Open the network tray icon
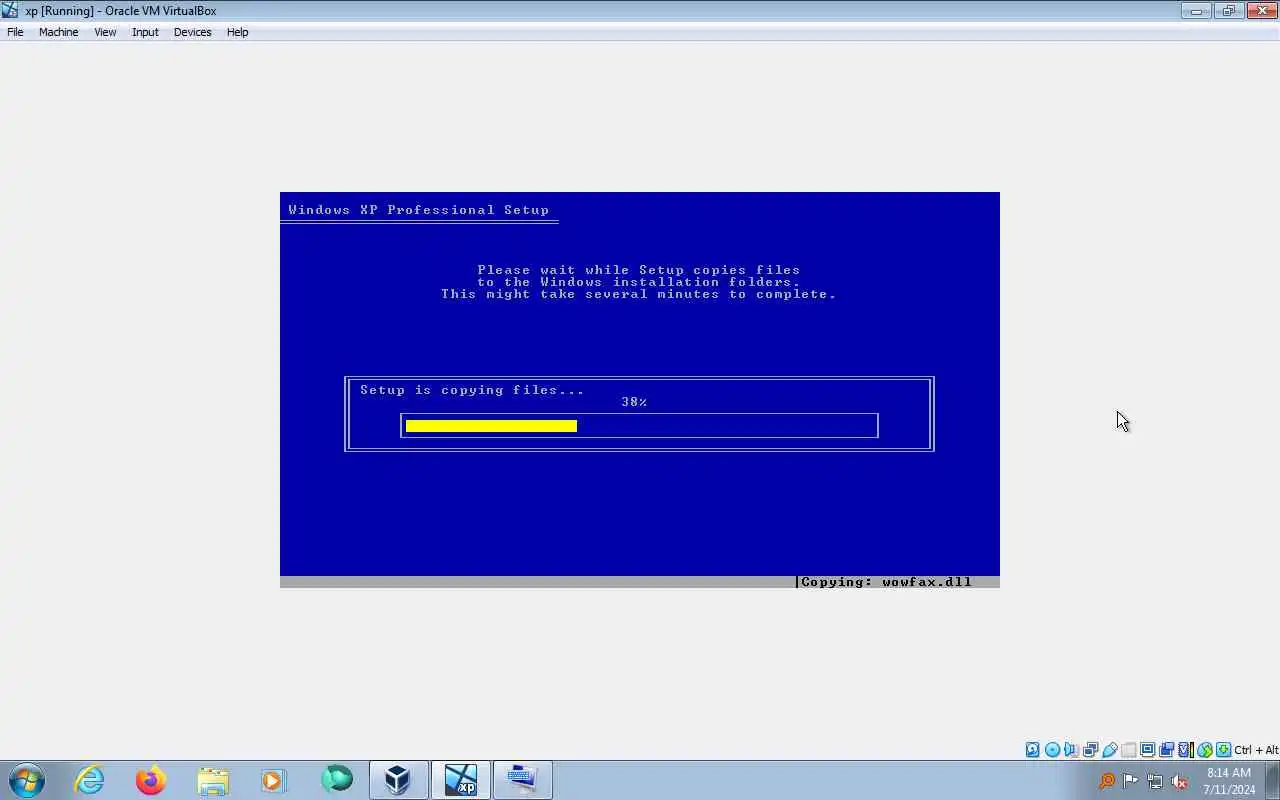The image size is (1280, 800). click(x=1155, y=781)
